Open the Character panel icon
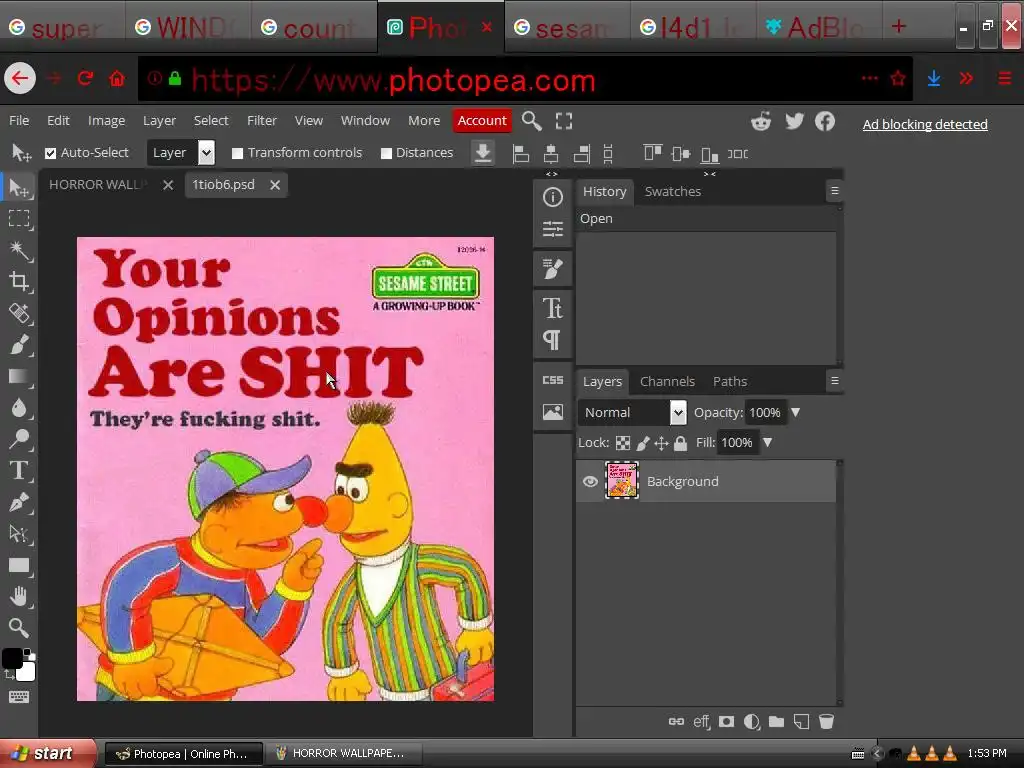 point(552,308)
